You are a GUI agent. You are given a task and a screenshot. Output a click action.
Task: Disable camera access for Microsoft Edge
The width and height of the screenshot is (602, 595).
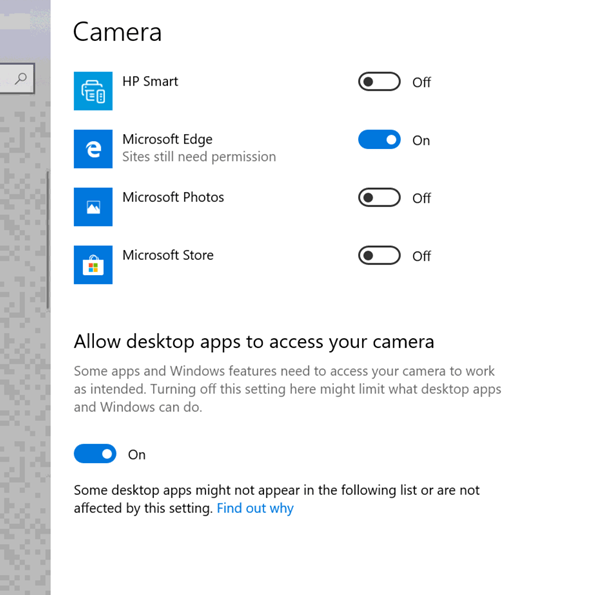(x=379, y=140)
